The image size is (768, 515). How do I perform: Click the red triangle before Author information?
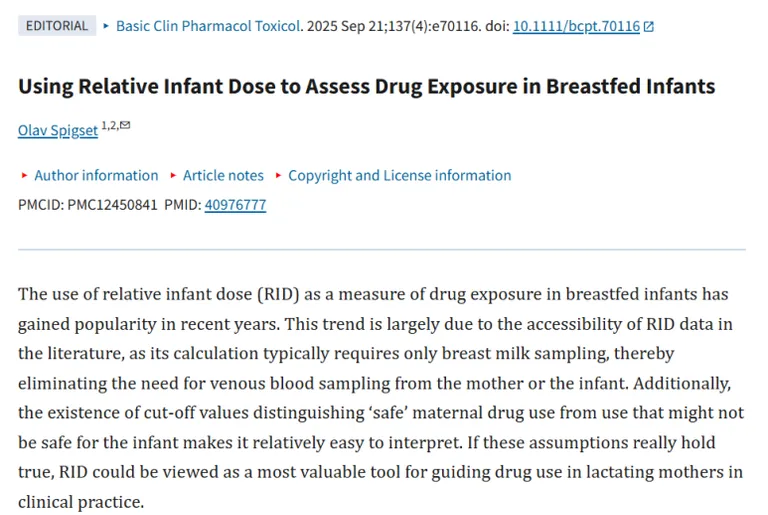pos(24,175)
